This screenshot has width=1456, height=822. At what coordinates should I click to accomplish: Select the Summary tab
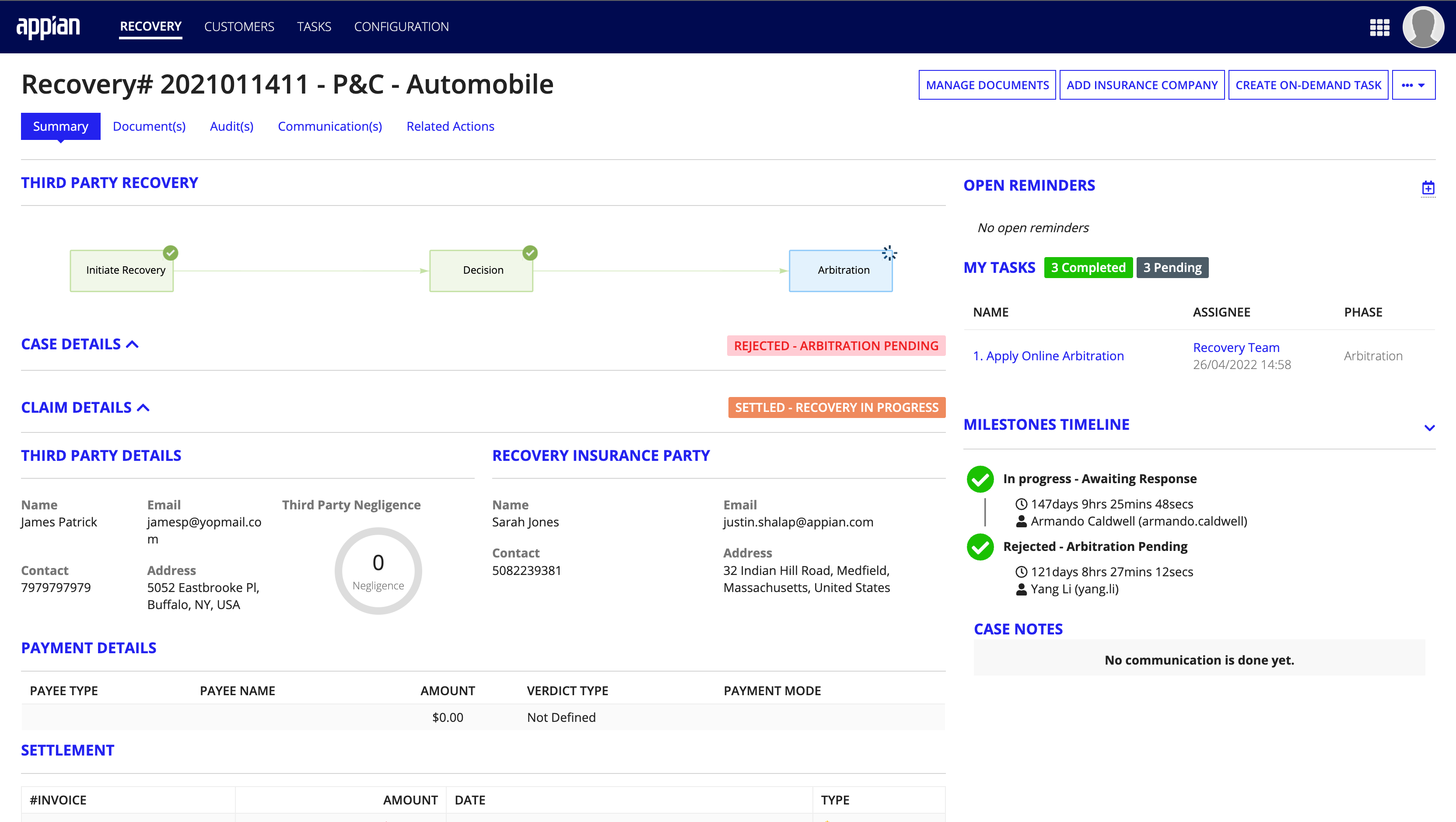pyautogui.click(x=60, y=126)
